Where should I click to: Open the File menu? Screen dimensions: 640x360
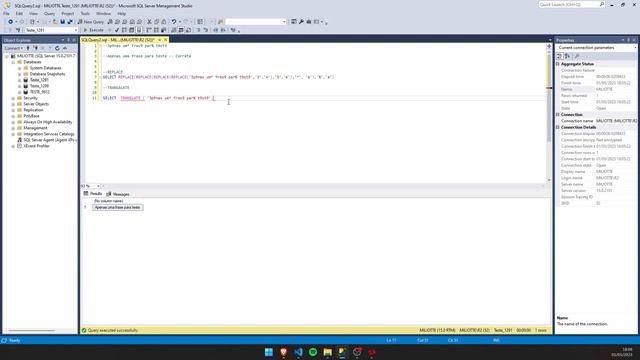click(x=6, y=13)
